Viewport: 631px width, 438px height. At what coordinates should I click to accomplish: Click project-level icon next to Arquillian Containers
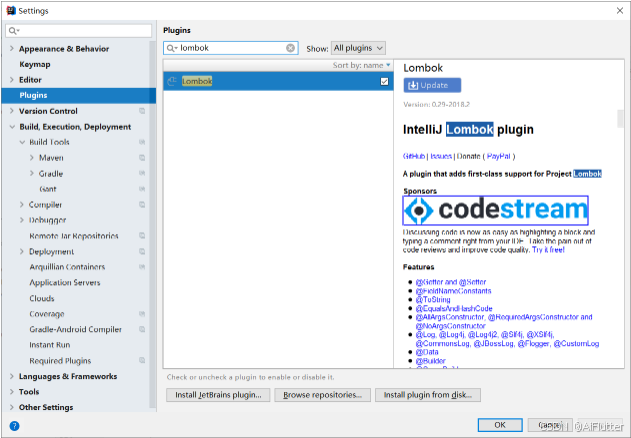tap(142, 267)
